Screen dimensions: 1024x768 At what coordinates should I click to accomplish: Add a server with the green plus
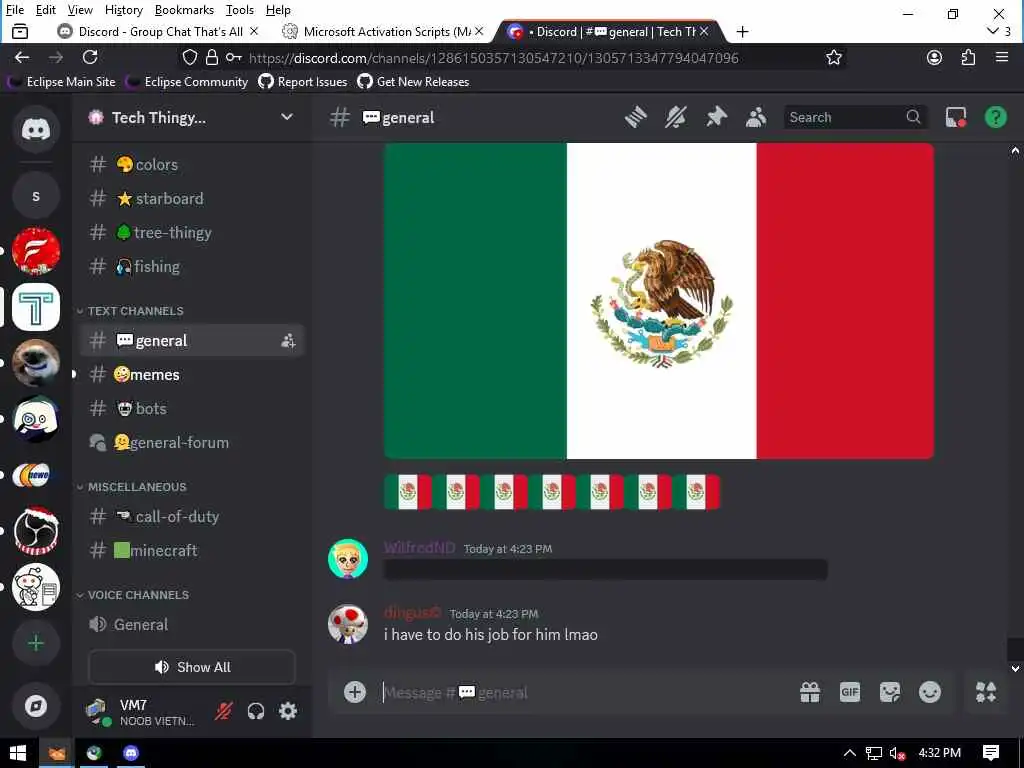pos(35,643)
